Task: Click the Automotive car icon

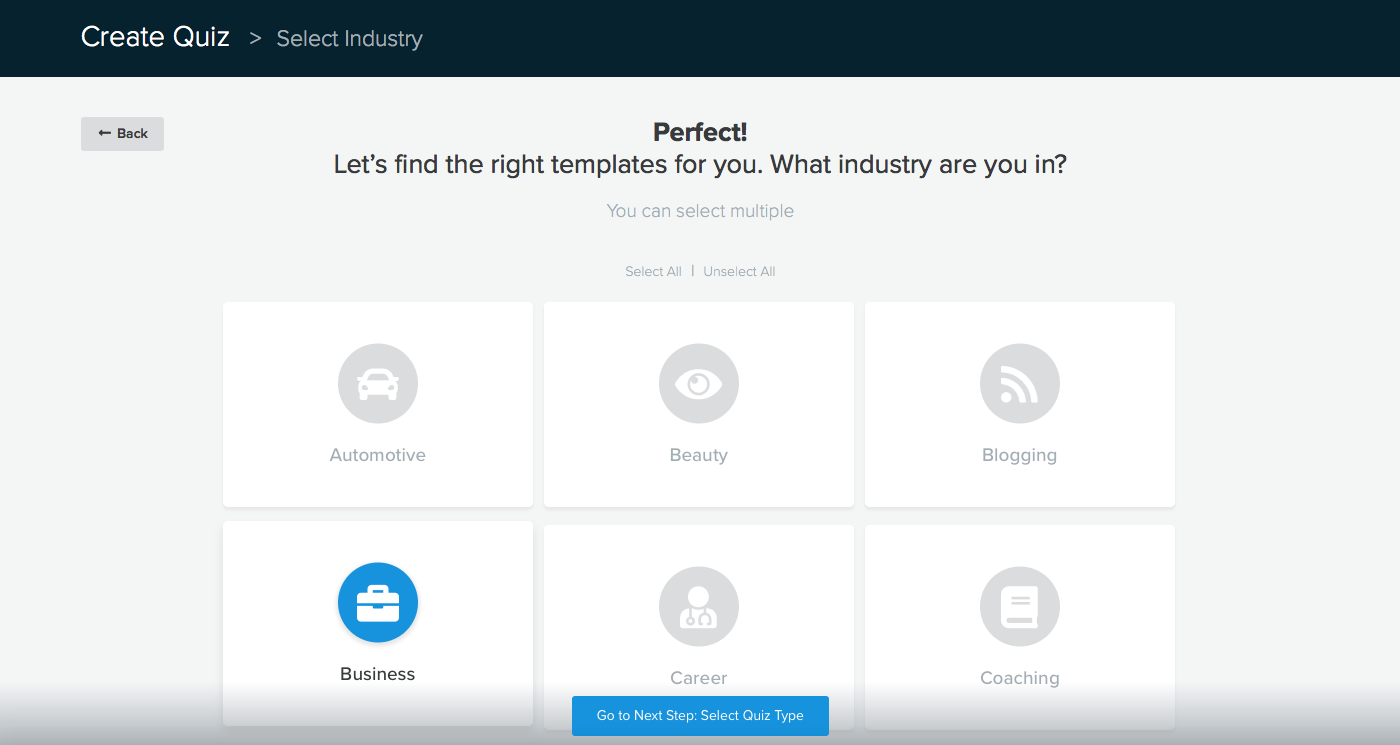Action: (378, 384)
